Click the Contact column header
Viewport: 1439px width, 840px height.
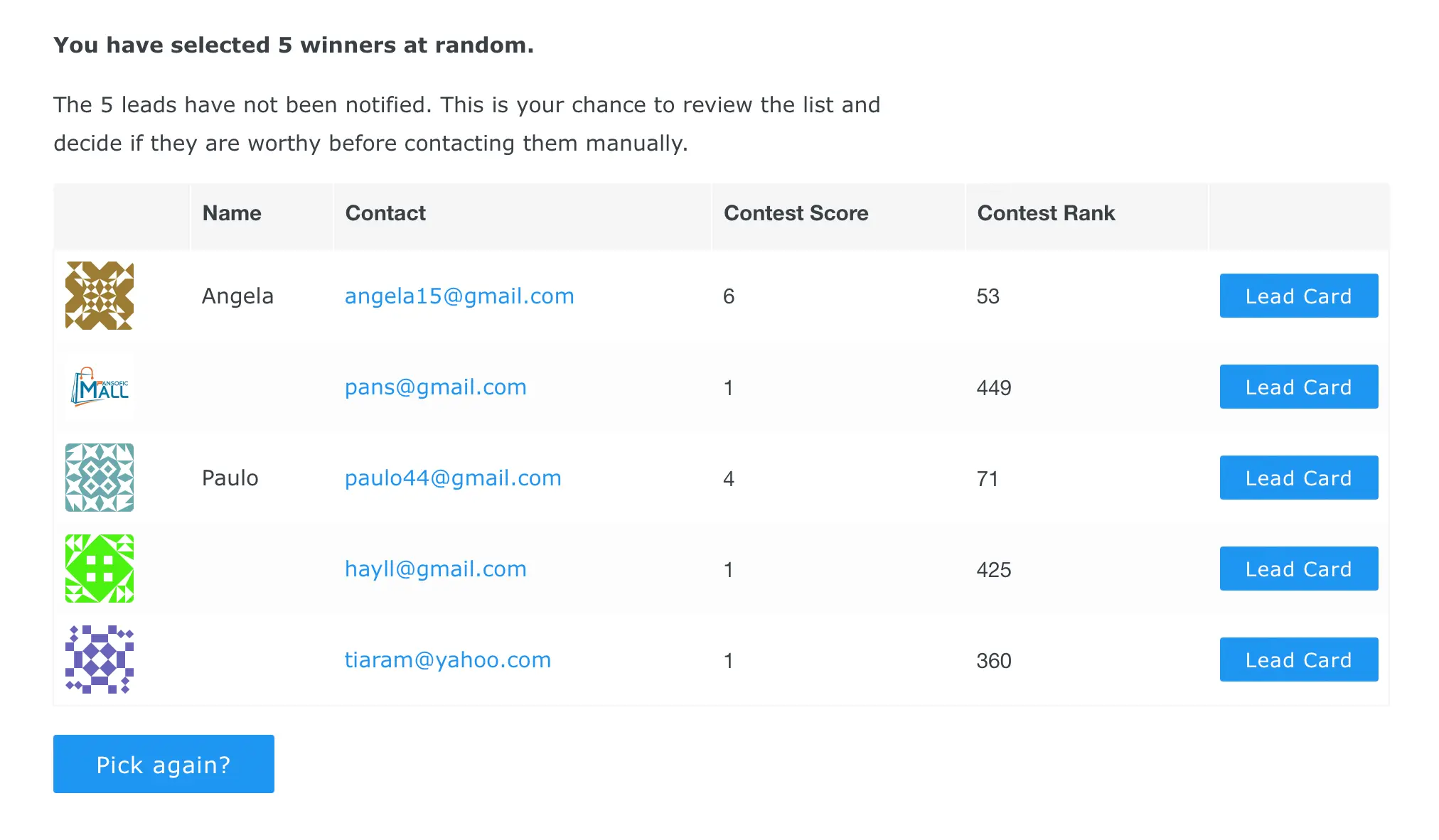point(385,213)
